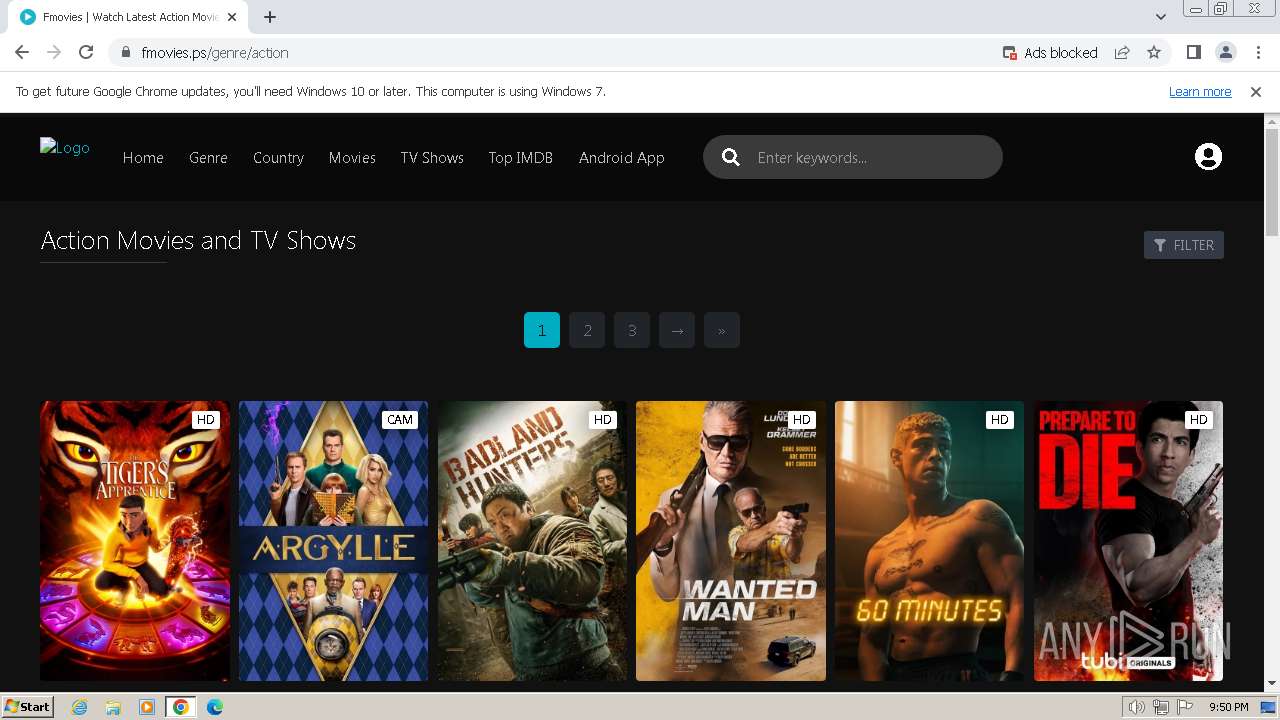
Task: Click Action Movies and TV Shows heading
Action: click(x=198, y=240)
